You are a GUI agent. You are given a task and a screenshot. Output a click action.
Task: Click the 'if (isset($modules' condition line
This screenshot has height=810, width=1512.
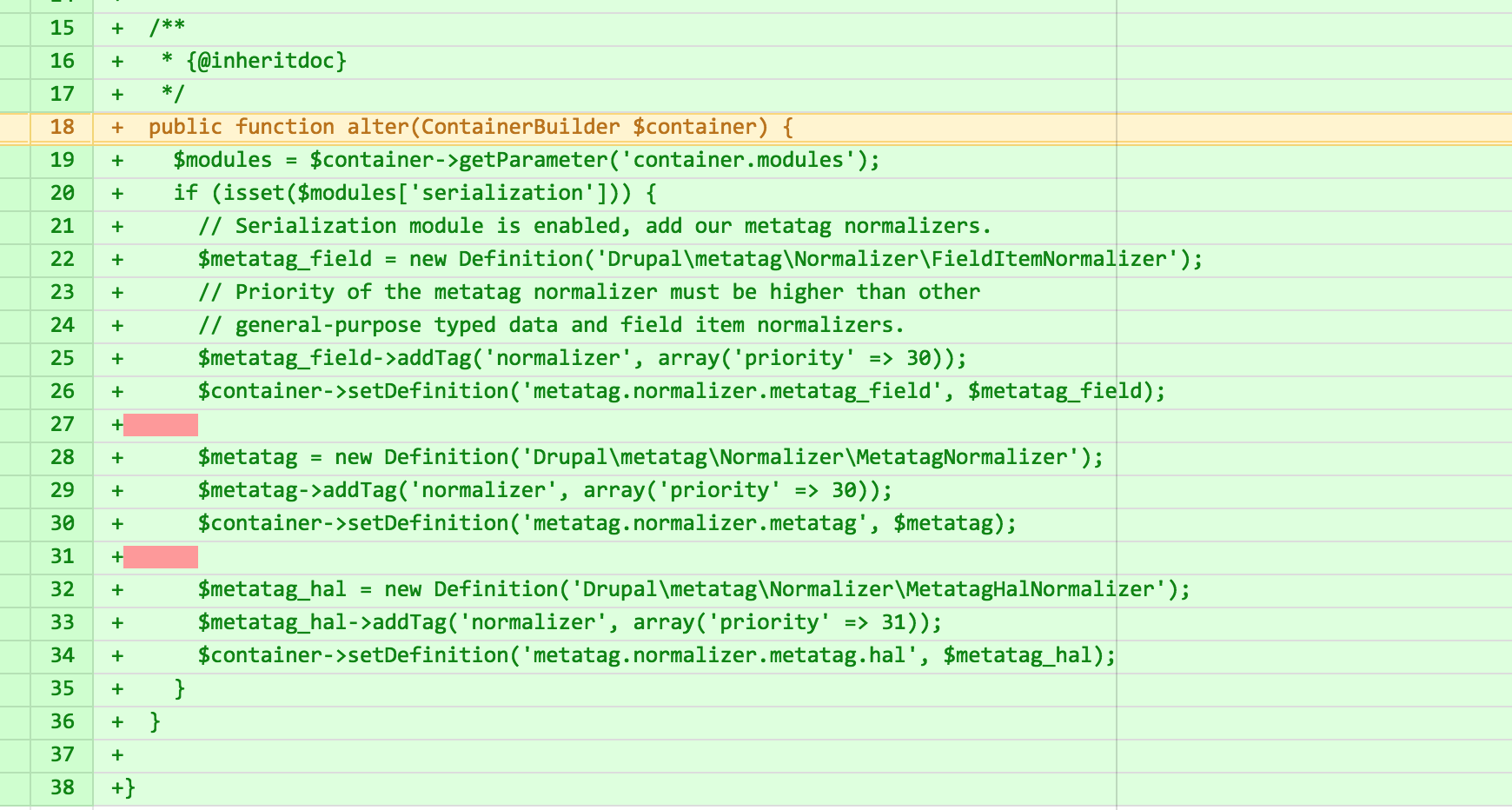pyautogui.click(x=415, y=193)
